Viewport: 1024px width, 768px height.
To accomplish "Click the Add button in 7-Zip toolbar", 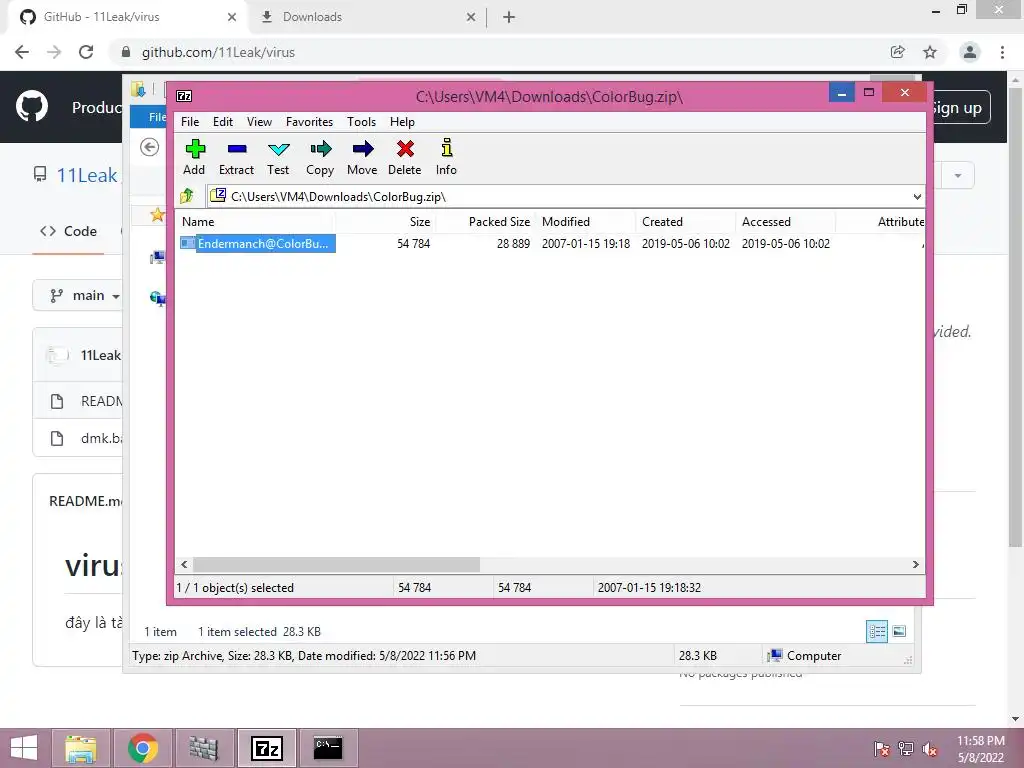I will (194, 157).
